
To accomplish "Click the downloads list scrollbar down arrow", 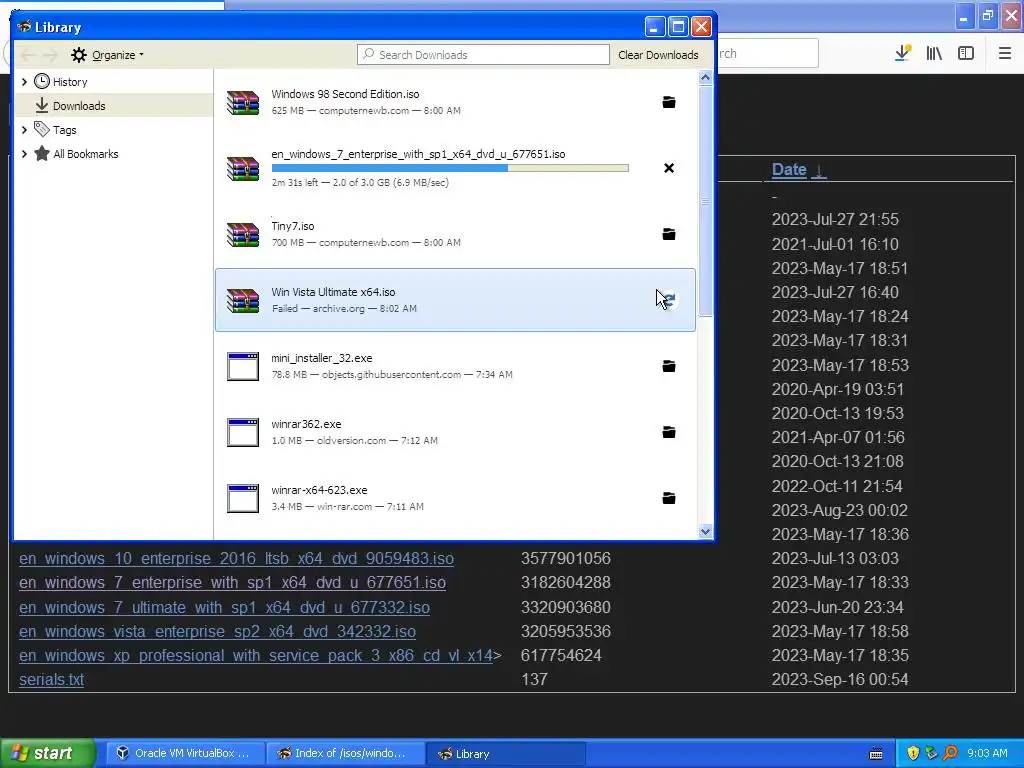I will 705,531.
